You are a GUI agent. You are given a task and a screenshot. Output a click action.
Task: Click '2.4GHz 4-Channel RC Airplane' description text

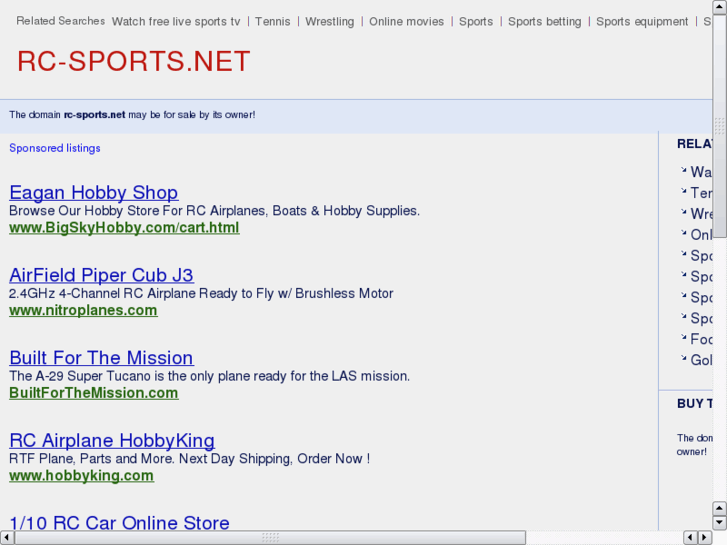click(201, 293)
